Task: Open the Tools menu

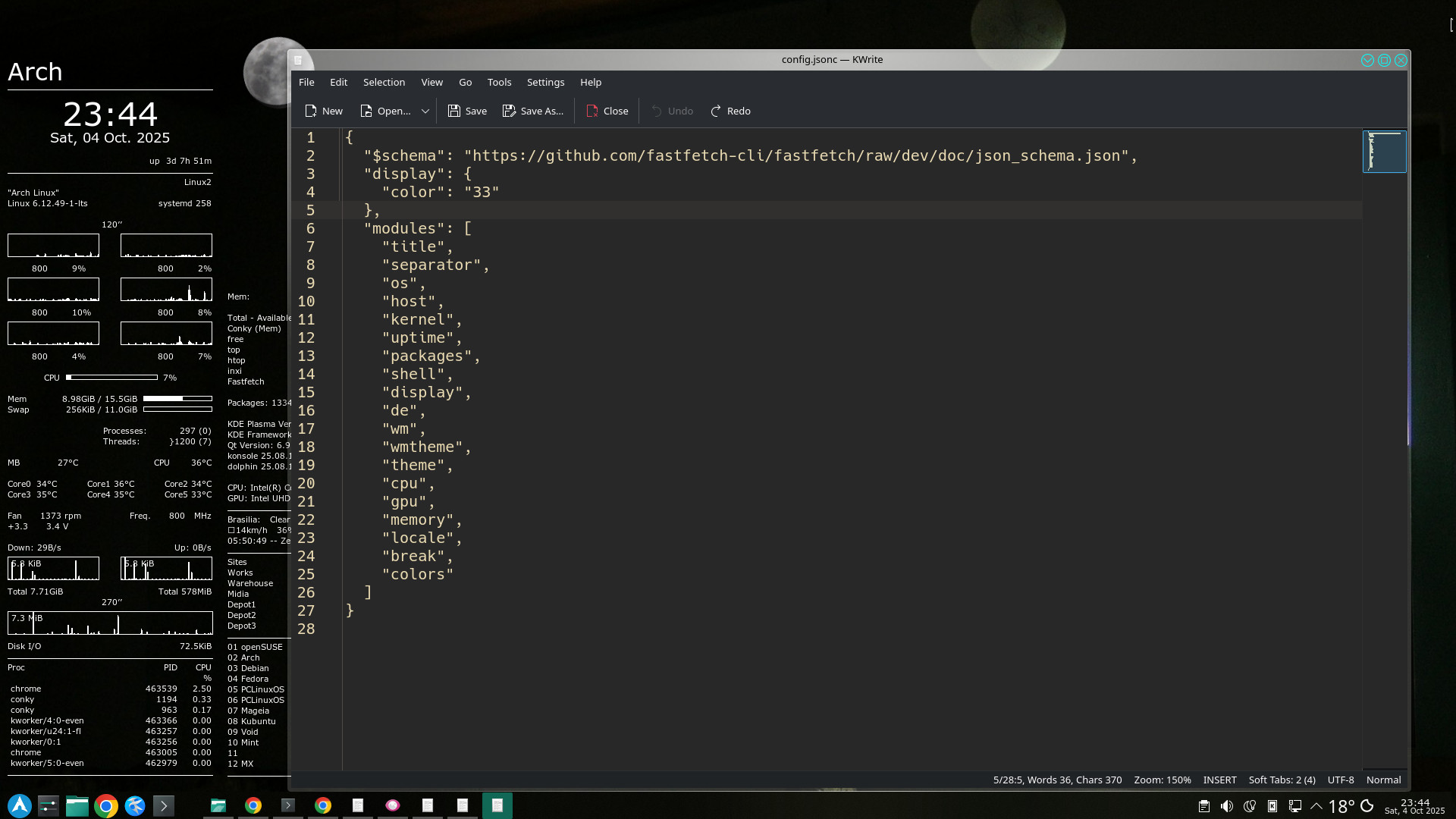Action: (x=499, y=82)
